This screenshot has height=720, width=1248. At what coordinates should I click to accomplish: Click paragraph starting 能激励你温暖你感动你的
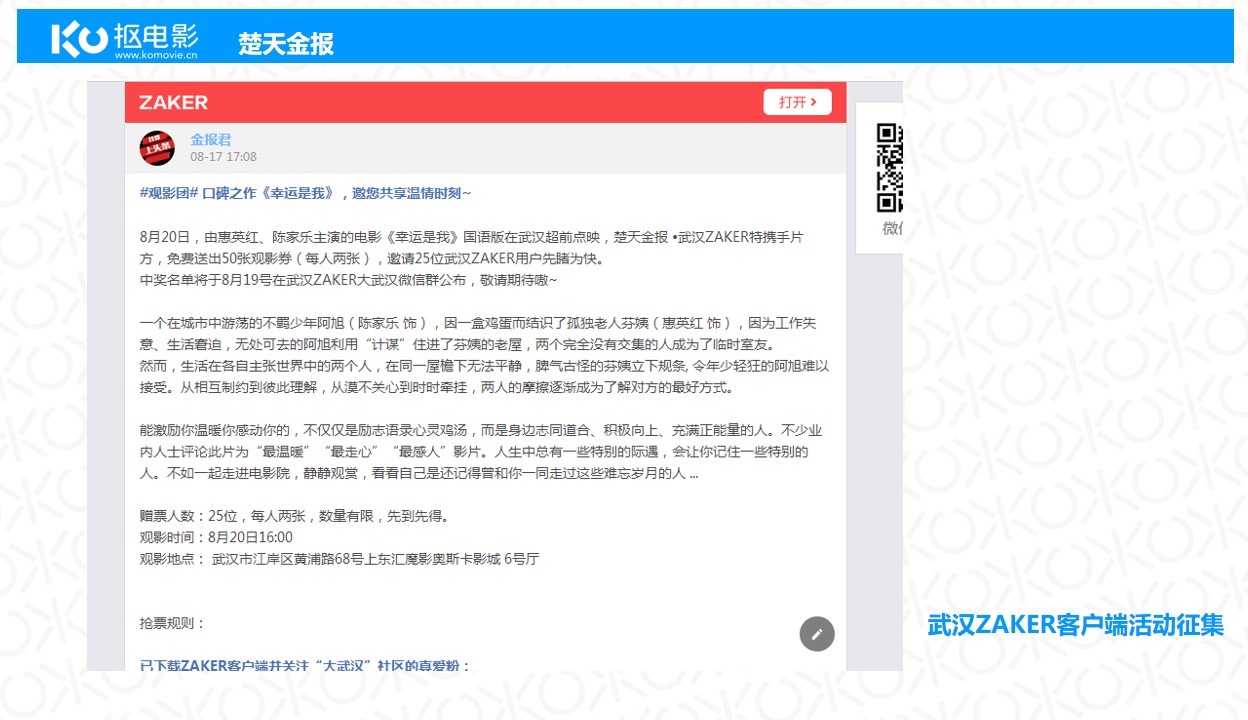click(481, 452)
